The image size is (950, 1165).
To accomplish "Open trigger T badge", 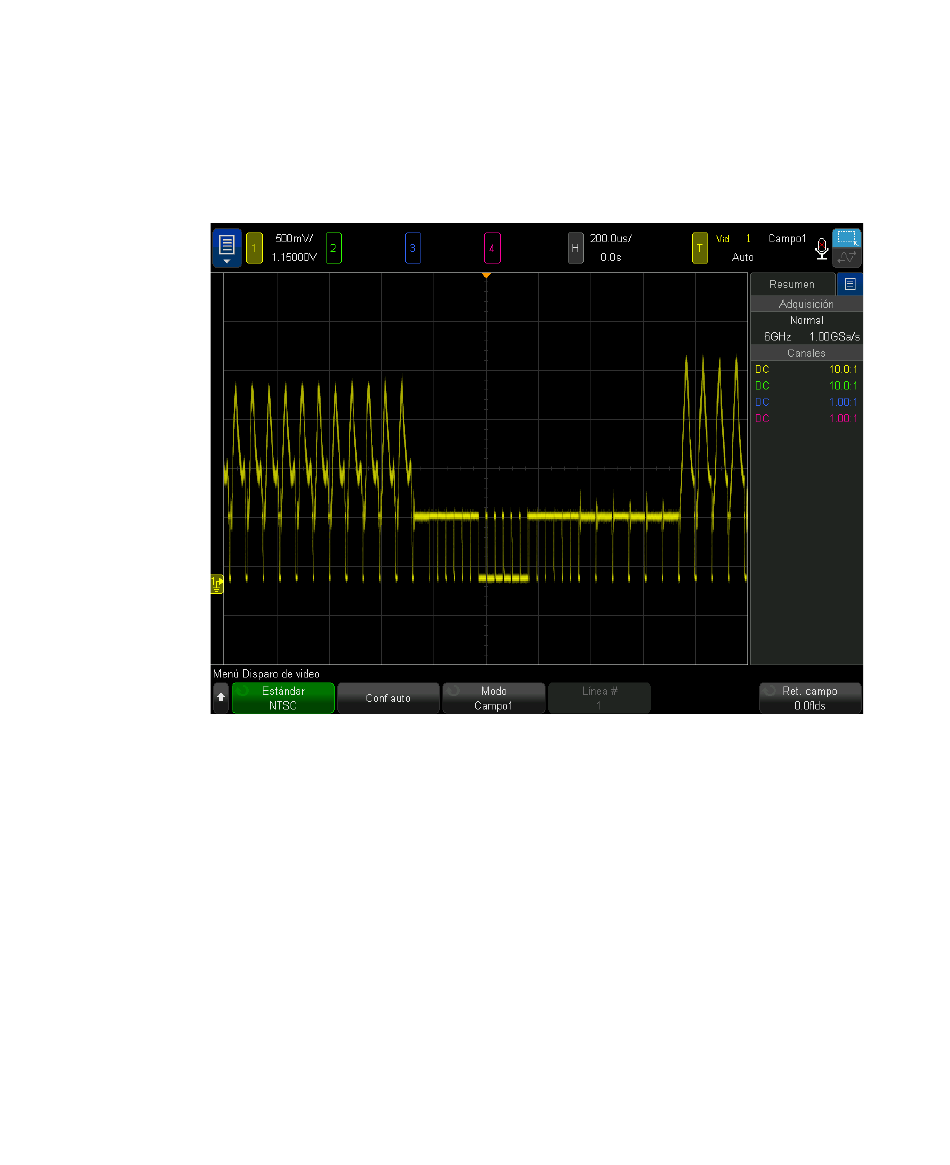I will 700,248.
